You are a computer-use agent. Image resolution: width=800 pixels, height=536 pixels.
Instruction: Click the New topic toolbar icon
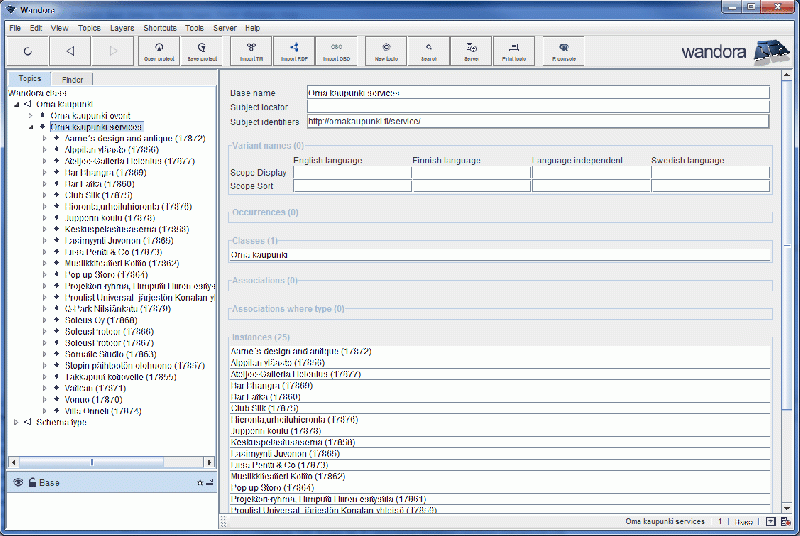(x=386, y=49)
